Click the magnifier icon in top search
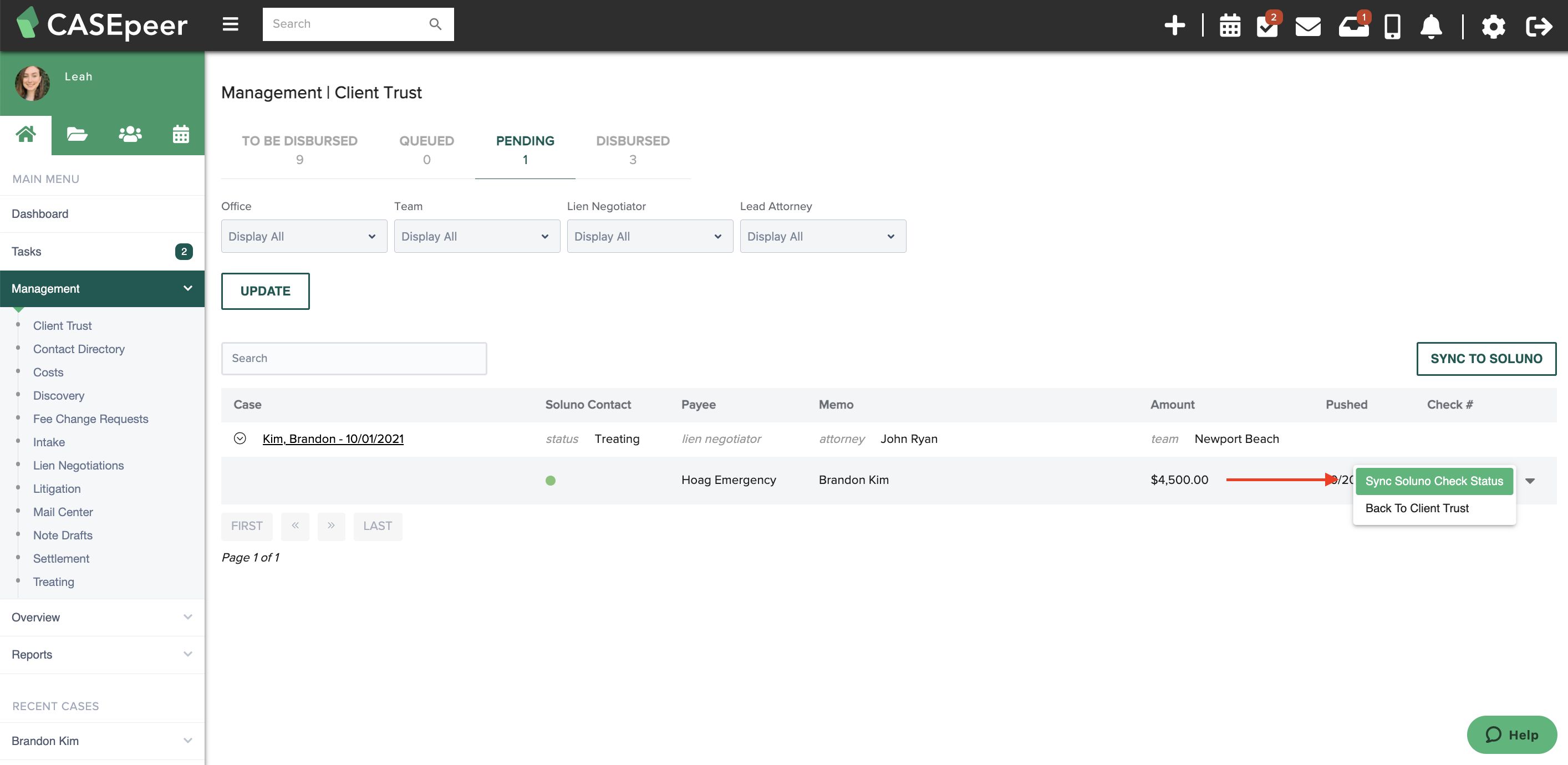Image resolution: width=1568 pixels, height=765 pixels. (435, 24)
